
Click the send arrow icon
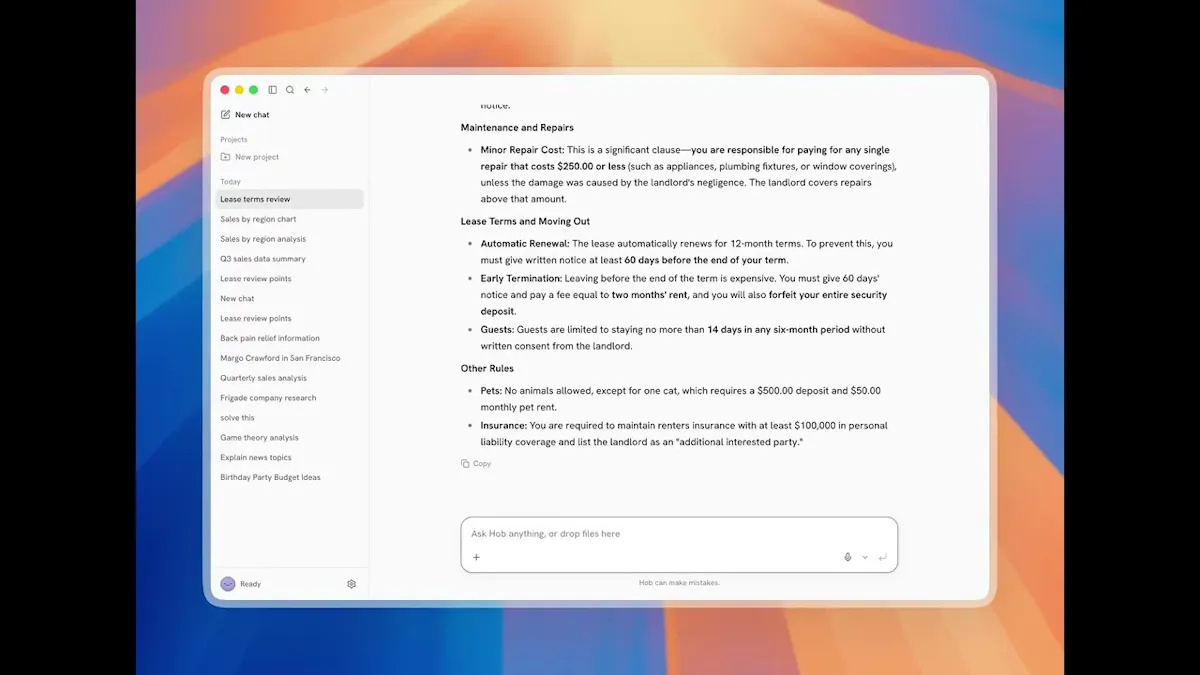pyautogui.click(x=882, y=557)
